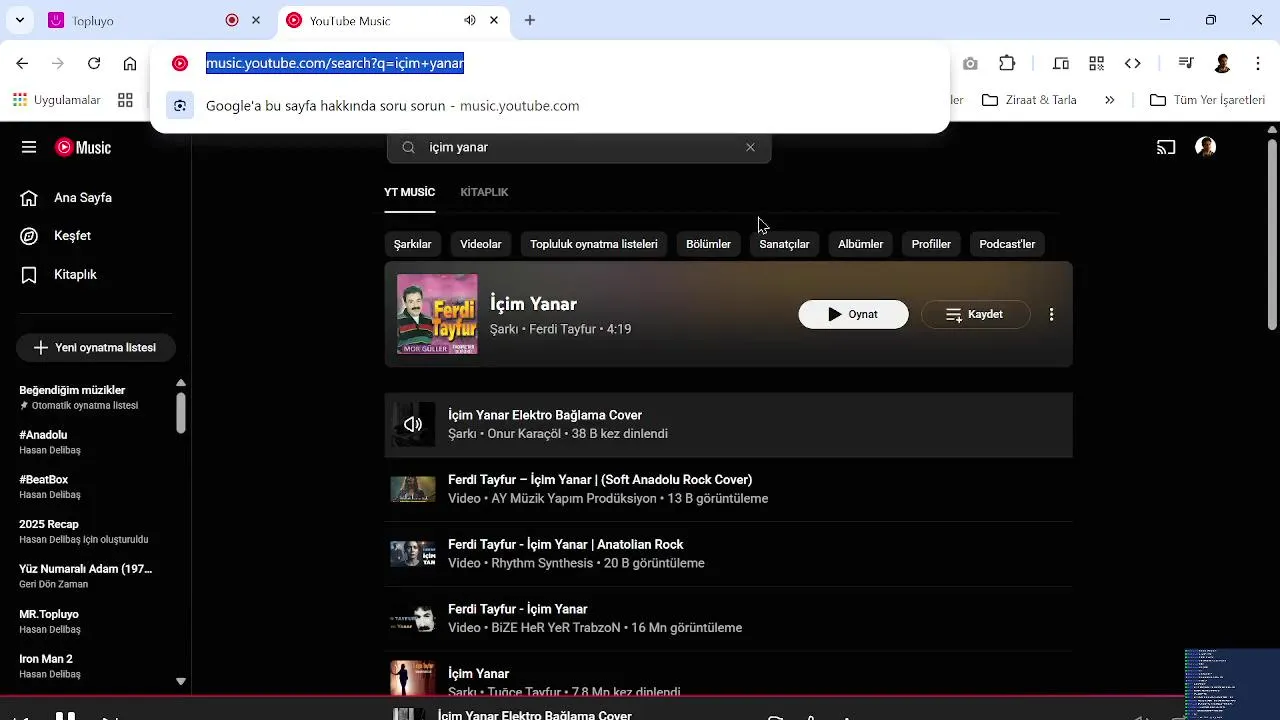Image resolution: width=1280 pixels, height=720 pixels.
Task: Open the QR code toolbar icon
Action: tap(1097, 63)
